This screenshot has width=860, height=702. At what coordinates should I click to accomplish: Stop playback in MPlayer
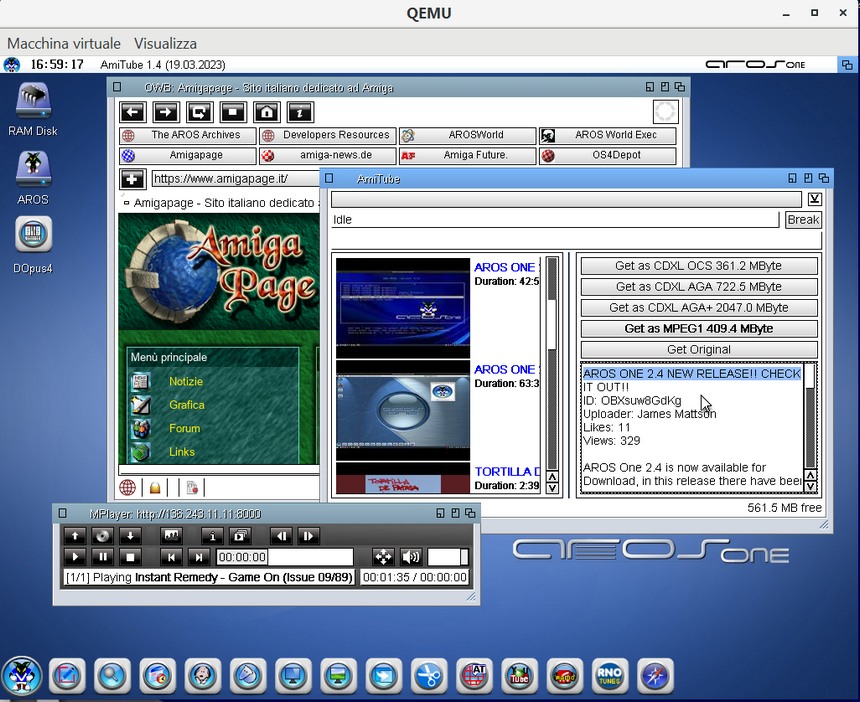point(130,557)
